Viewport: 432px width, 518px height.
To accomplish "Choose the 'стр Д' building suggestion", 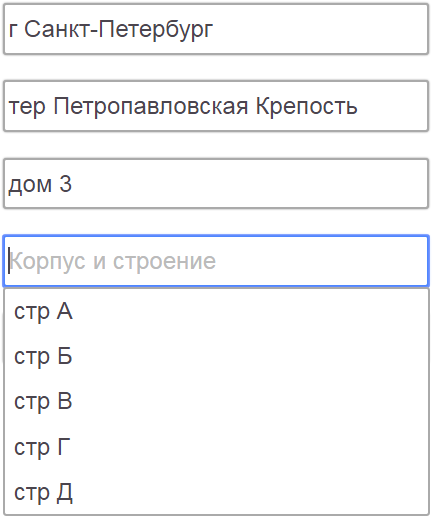I will click(x=216, y=492).
